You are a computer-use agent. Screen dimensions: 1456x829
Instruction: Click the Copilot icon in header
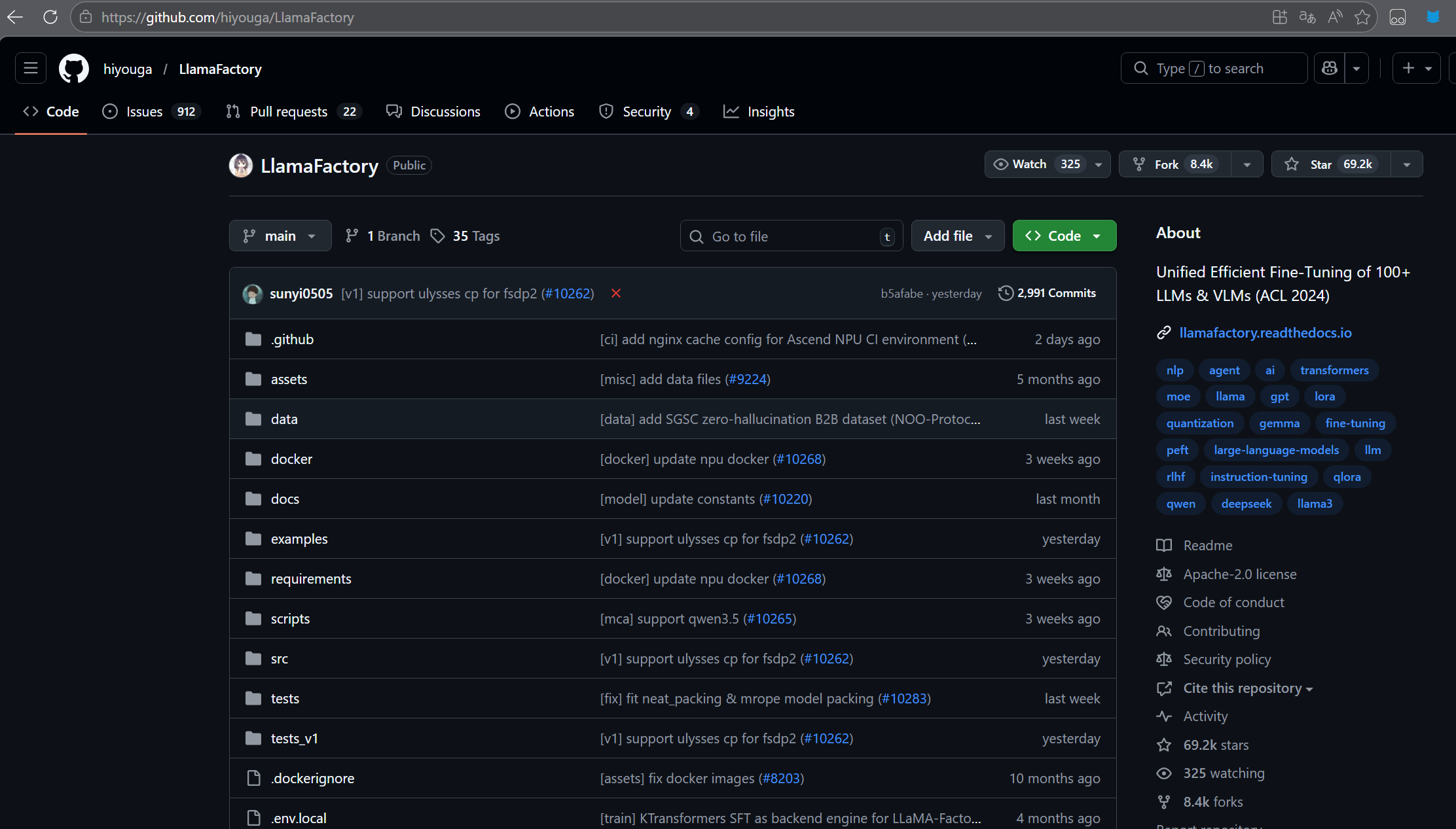click(1330, 69)
